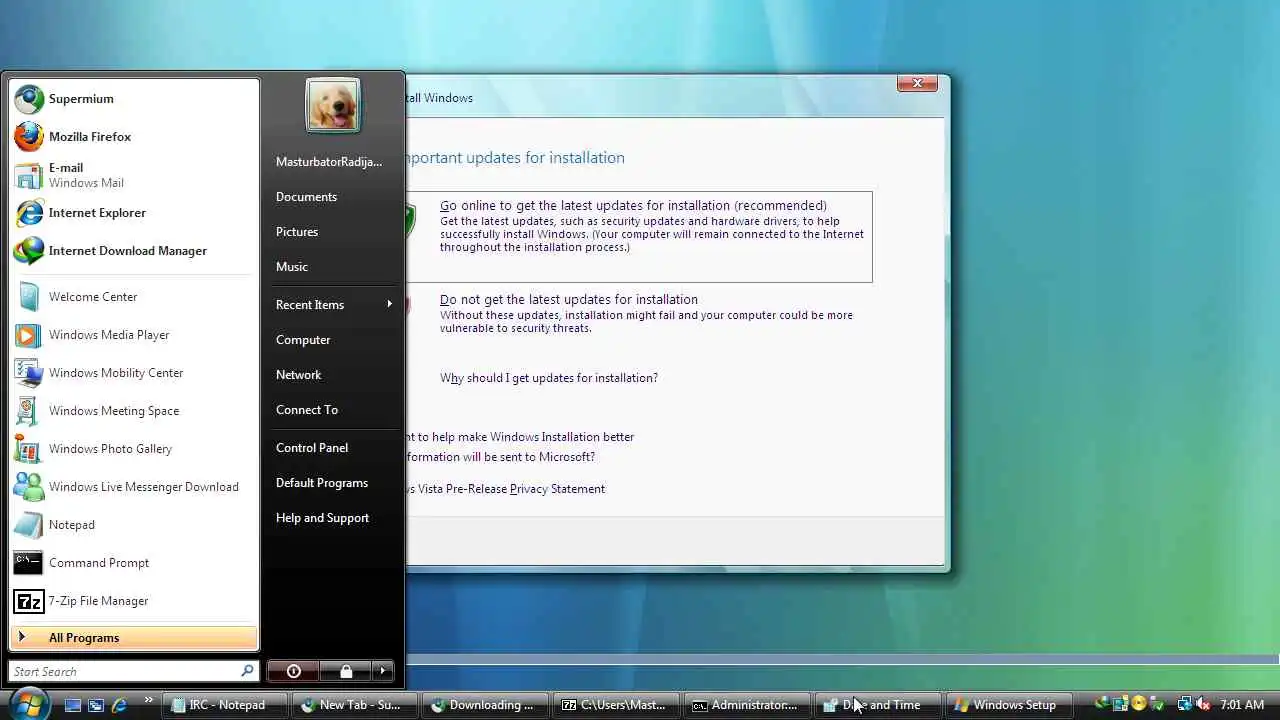The image size is (1280, 720).
Task: Click the muted volume tray icon
Action: pyautogui.click(x=1203, y=705)
